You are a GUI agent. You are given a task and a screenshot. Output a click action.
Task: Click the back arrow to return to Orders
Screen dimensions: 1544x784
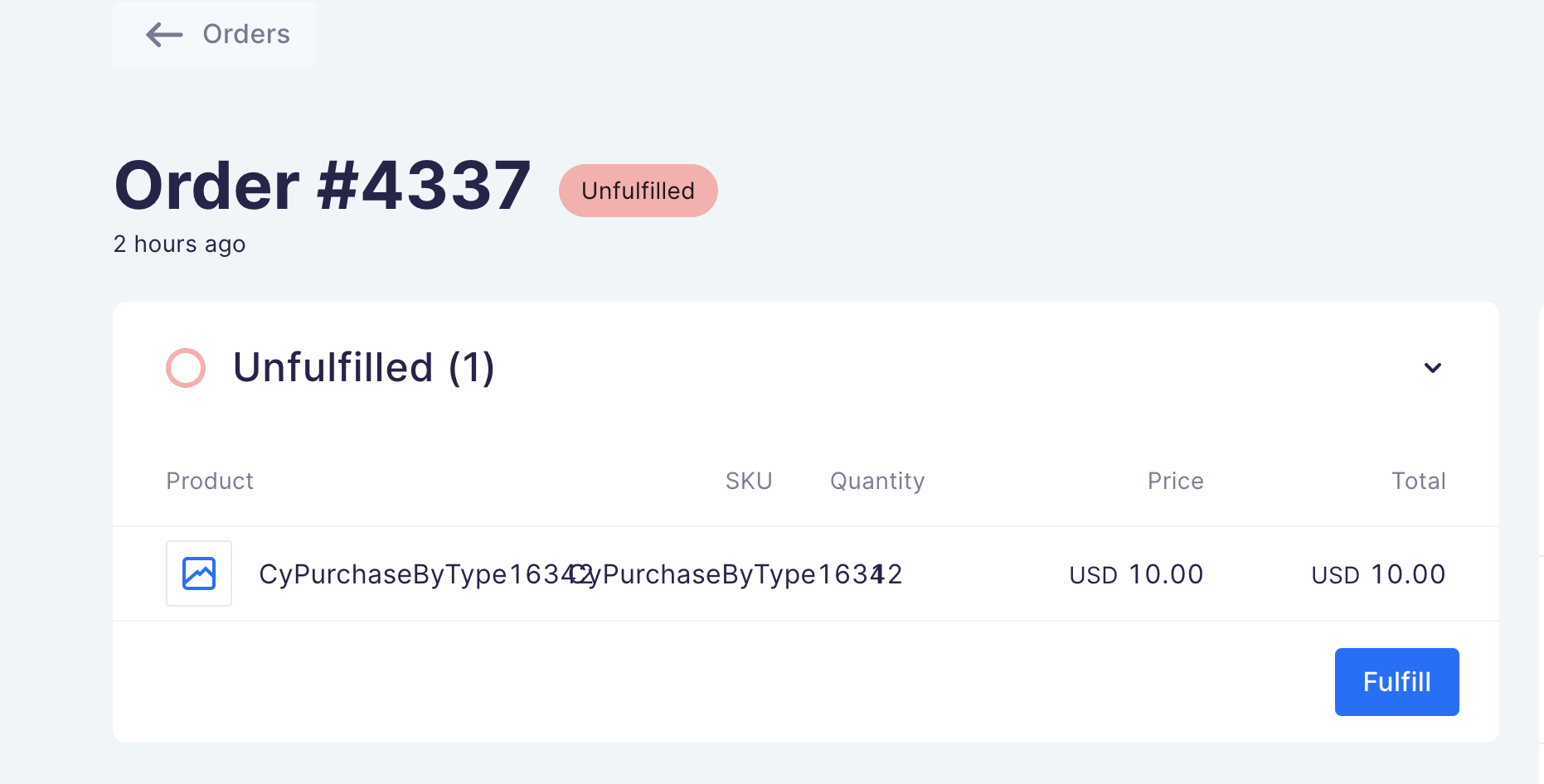point(163,35)
